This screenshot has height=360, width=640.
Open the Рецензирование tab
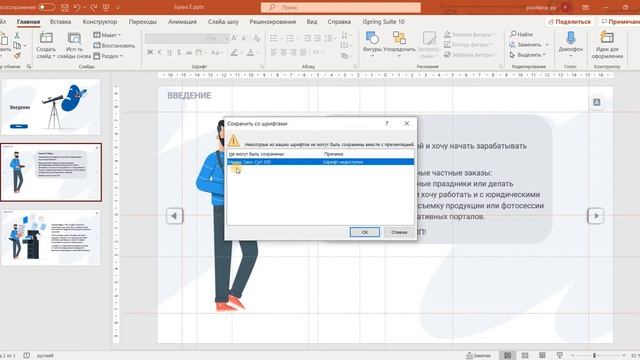tap(273, 22)
